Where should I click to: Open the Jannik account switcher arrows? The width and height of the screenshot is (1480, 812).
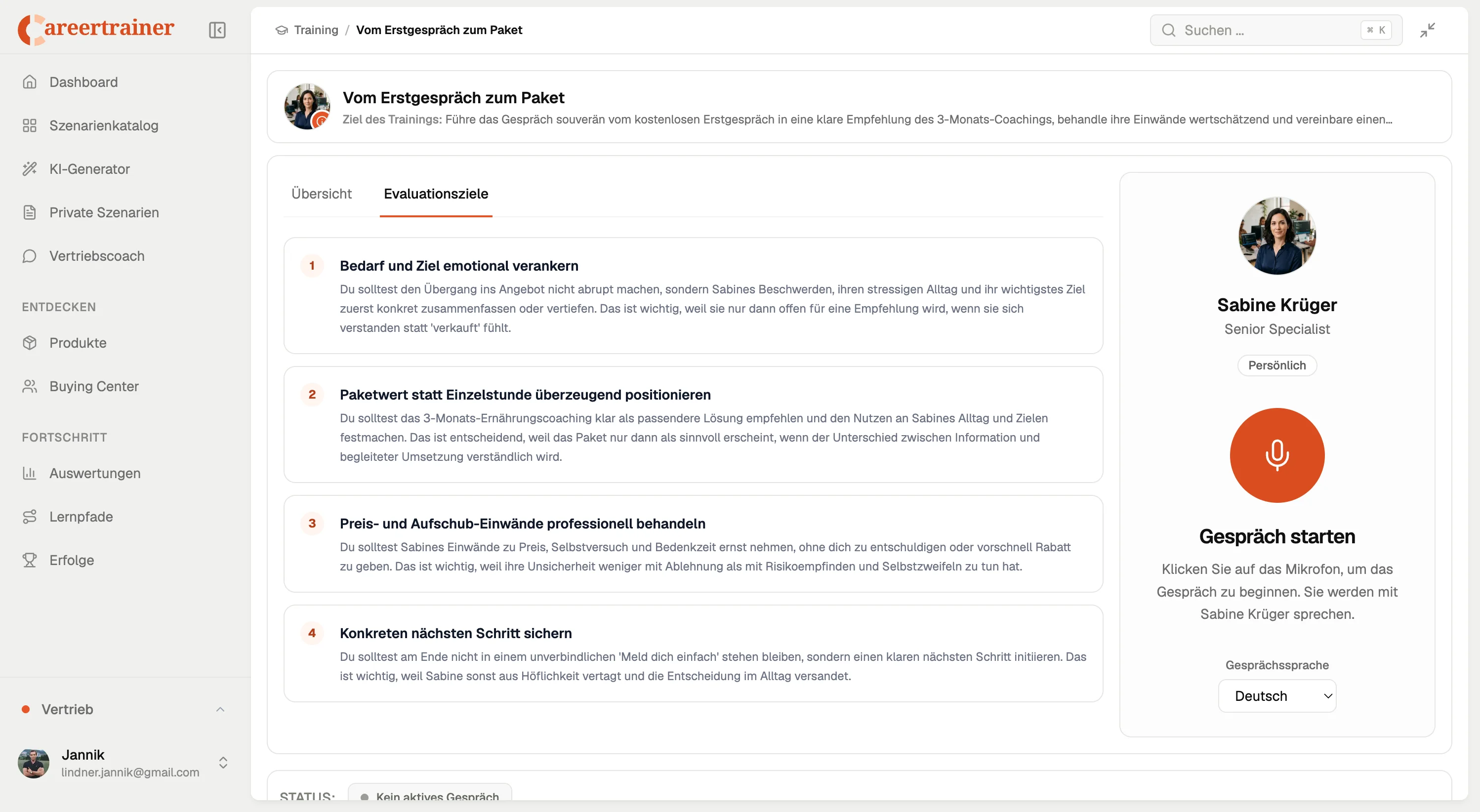(223, 763)
